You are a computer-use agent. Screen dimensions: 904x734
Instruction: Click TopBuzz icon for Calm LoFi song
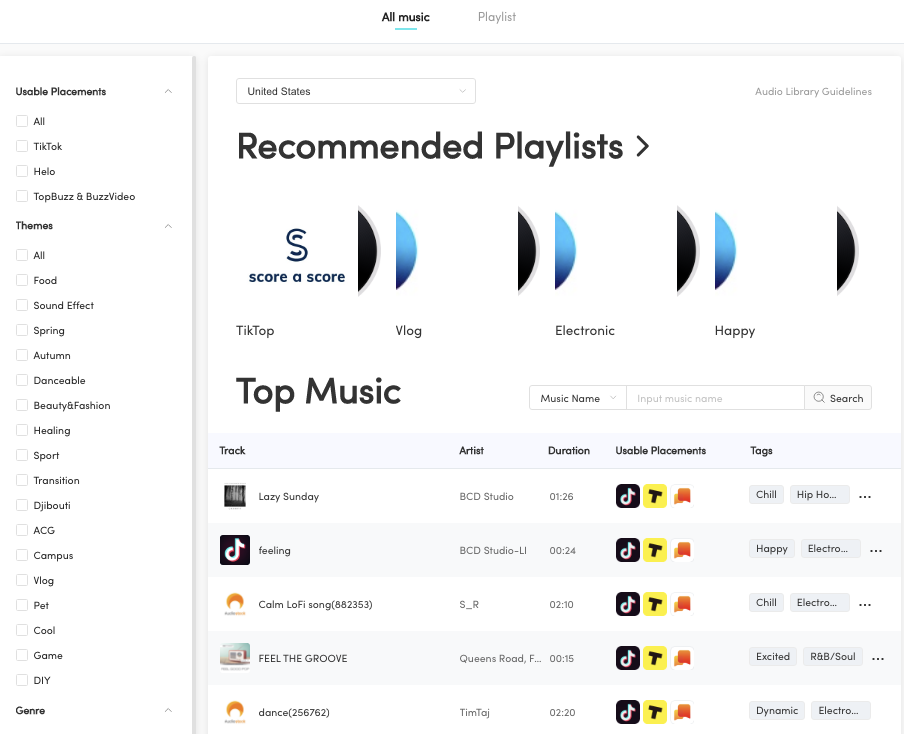coord(655,604)
